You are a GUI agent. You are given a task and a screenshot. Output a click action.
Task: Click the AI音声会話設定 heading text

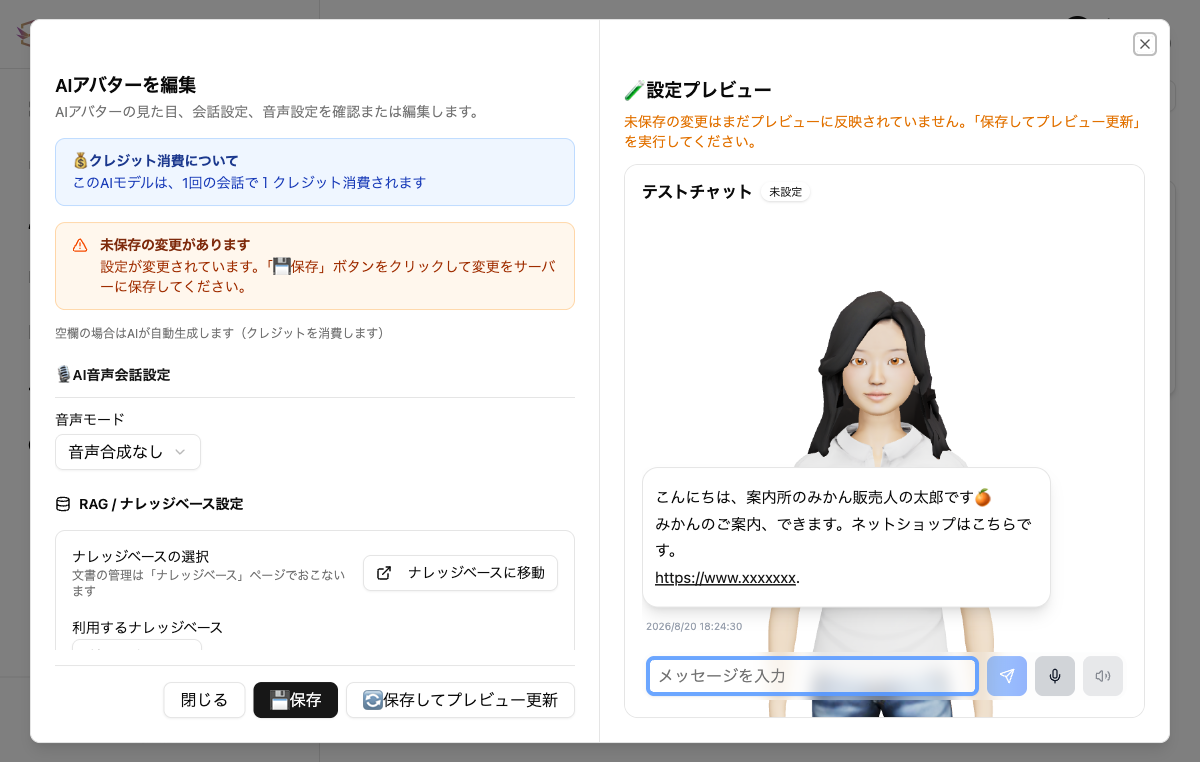point(121,375)
